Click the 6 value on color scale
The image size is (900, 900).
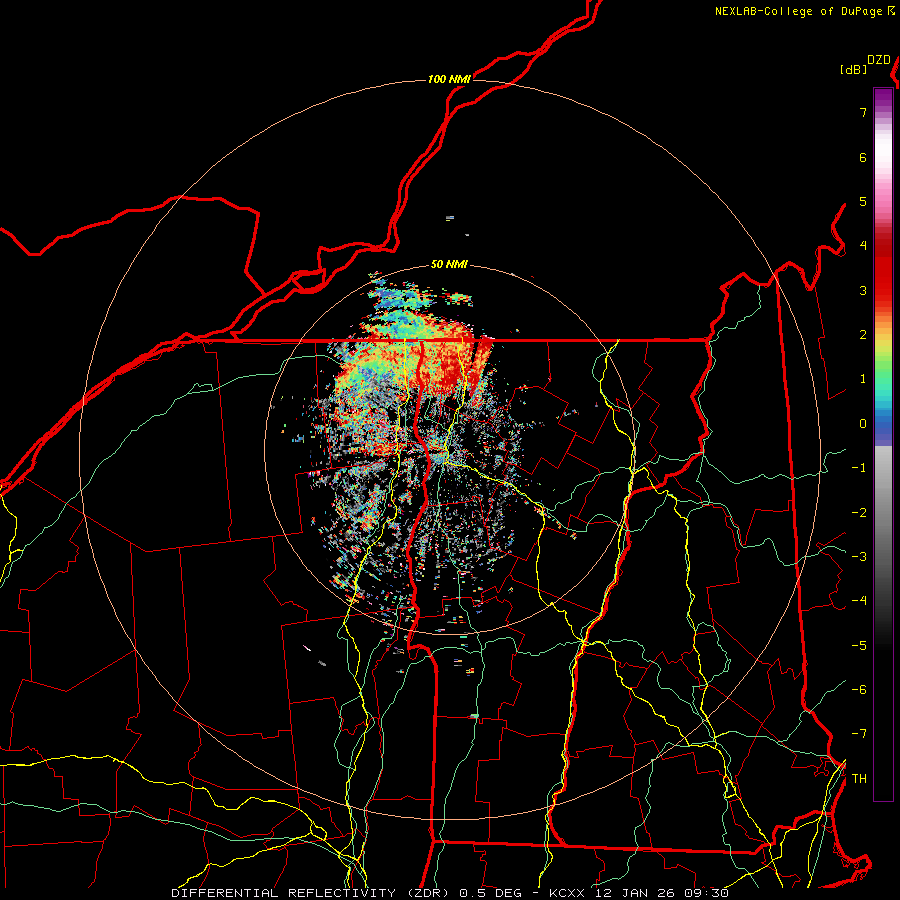(863, 157)
